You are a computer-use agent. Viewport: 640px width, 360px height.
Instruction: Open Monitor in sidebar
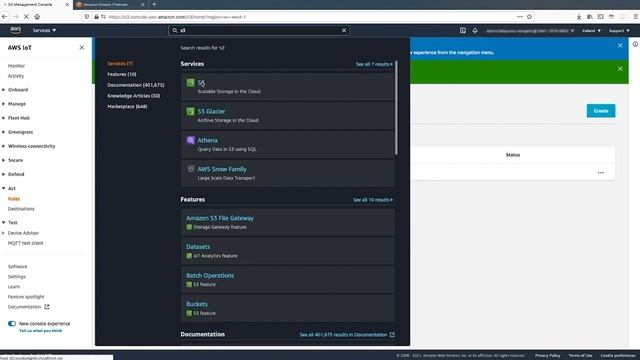[x=16, y=66]
